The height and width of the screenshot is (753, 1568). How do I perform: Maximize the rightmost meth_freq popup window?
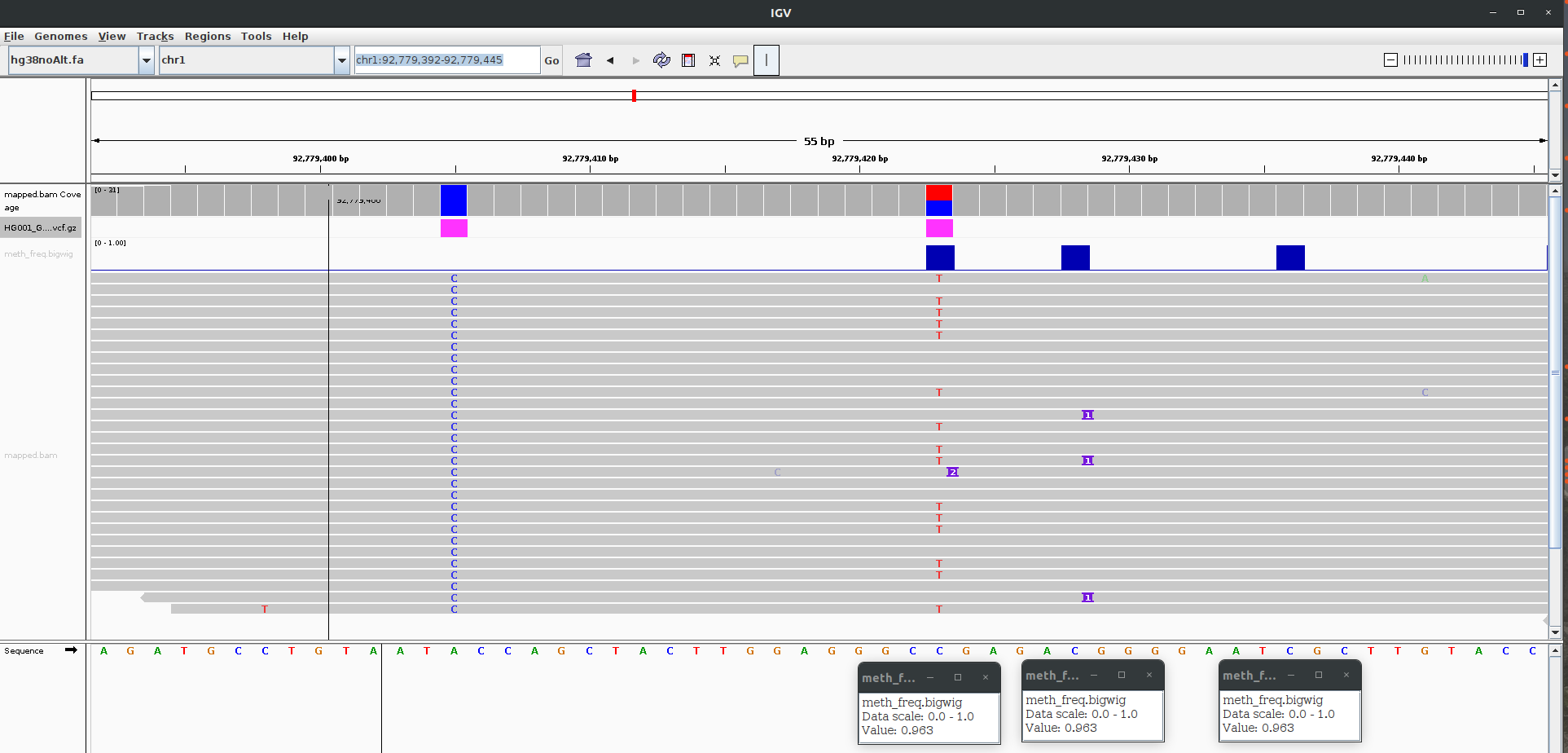coord(1319,675)
